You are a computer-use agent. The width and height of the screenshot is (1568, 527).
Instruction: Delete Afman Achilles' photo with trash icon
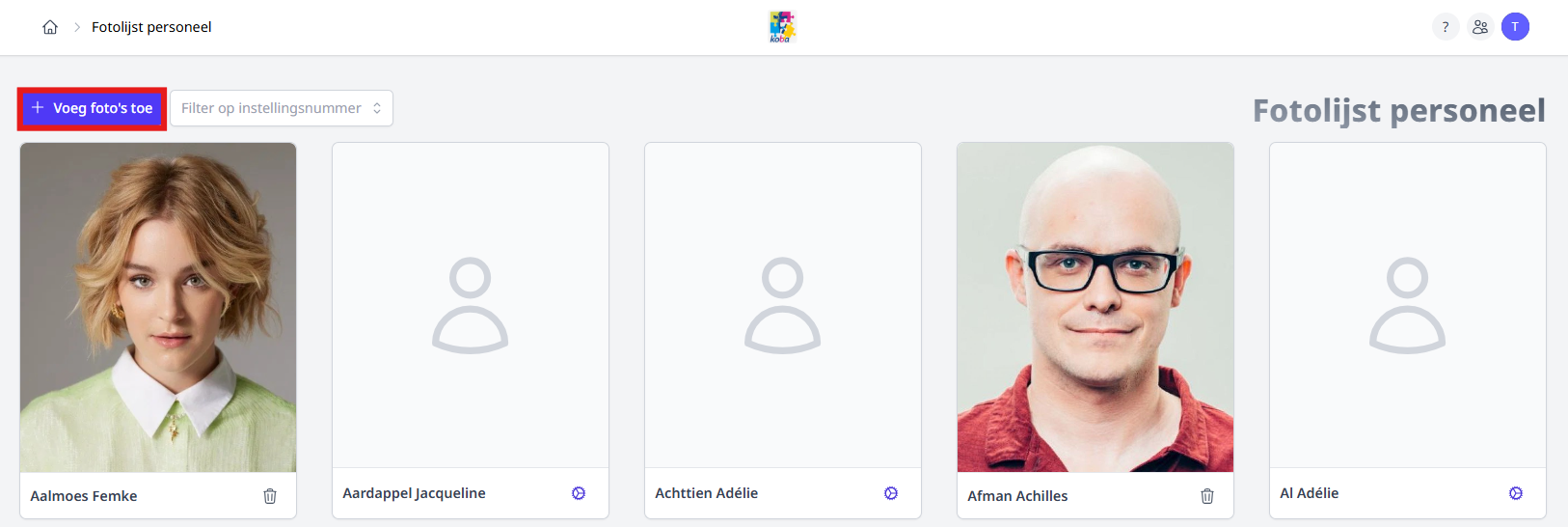click(x=1207, y=496)
